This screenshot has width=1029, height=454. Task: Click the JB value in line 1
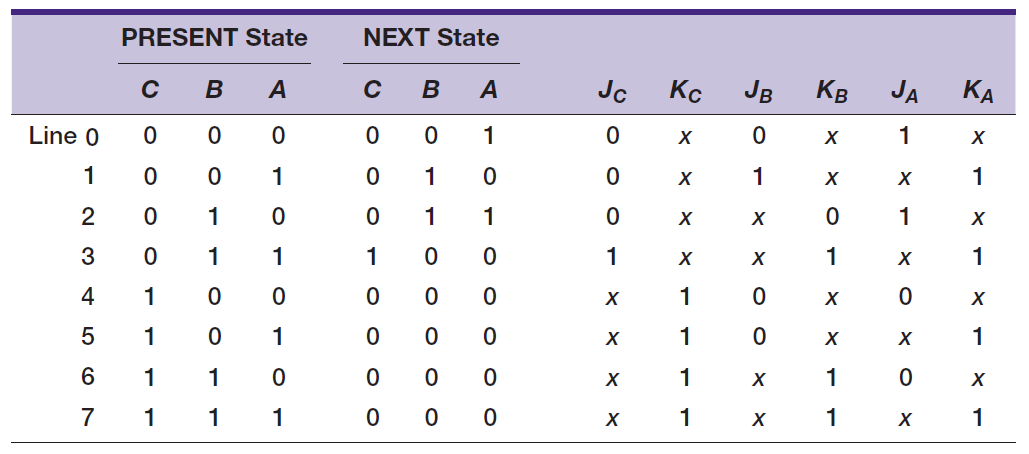click(x=758, y=177)
